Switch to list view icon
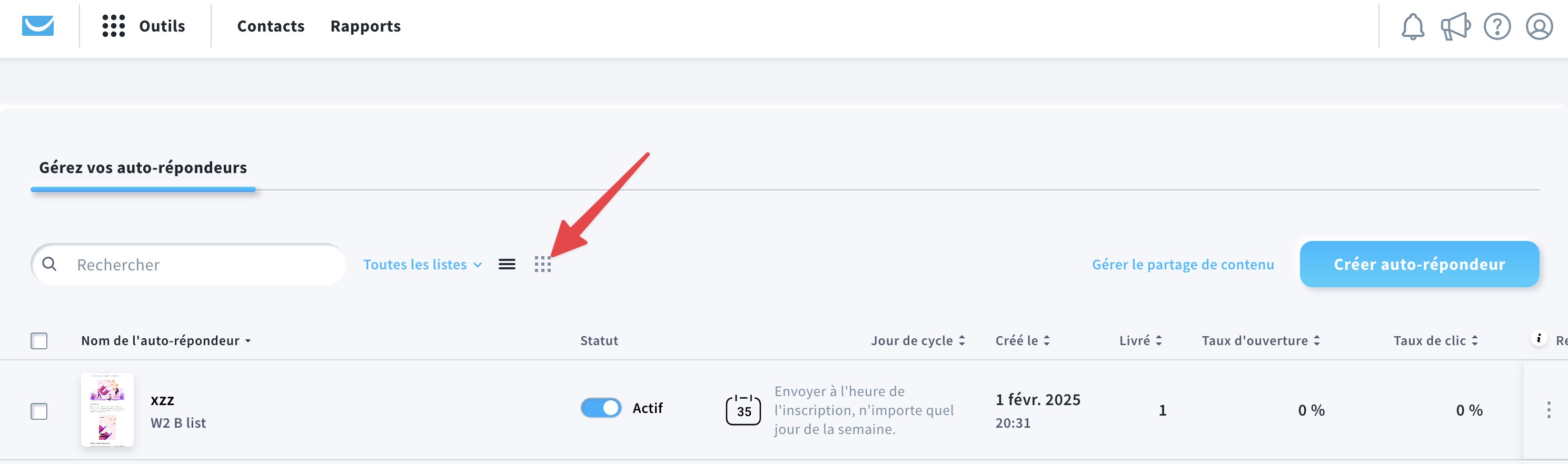1568x464 pixels. tap(507, 265)
